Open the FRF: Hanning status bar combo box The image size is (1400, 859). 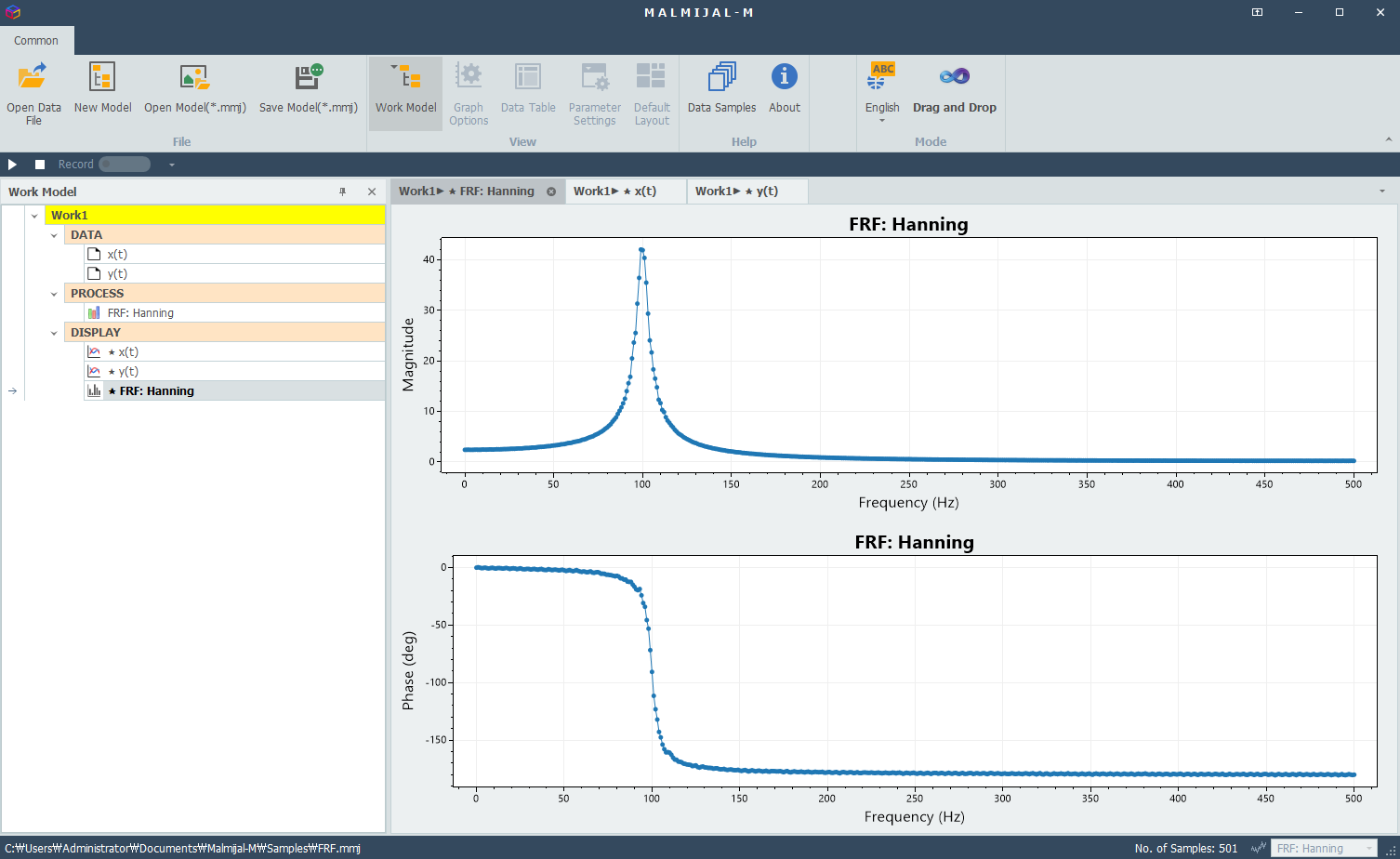pos(1323,848)
